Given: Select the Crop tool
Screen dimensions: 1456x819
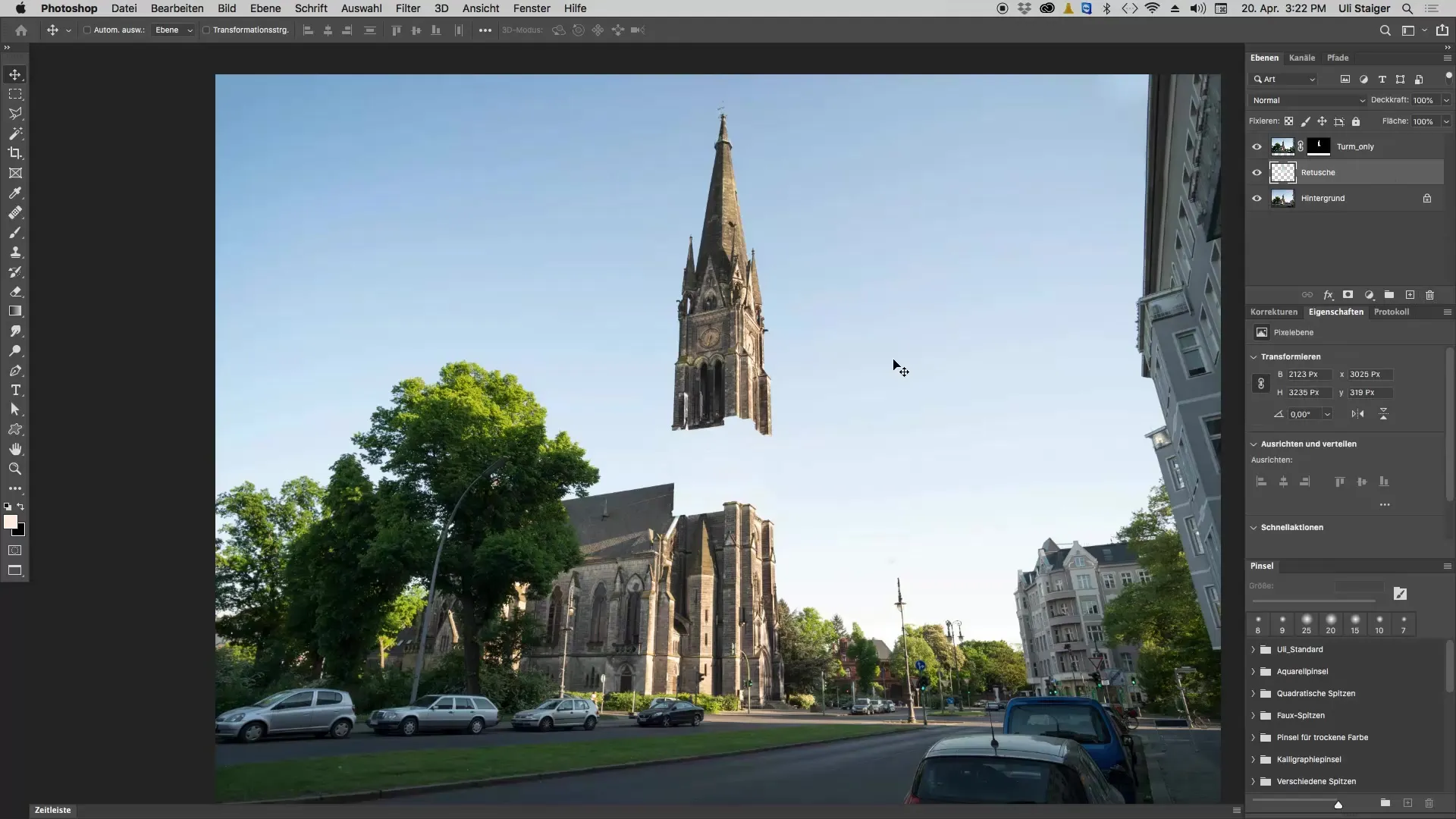Looking at the screenshot, I should (x=15, y=153).
